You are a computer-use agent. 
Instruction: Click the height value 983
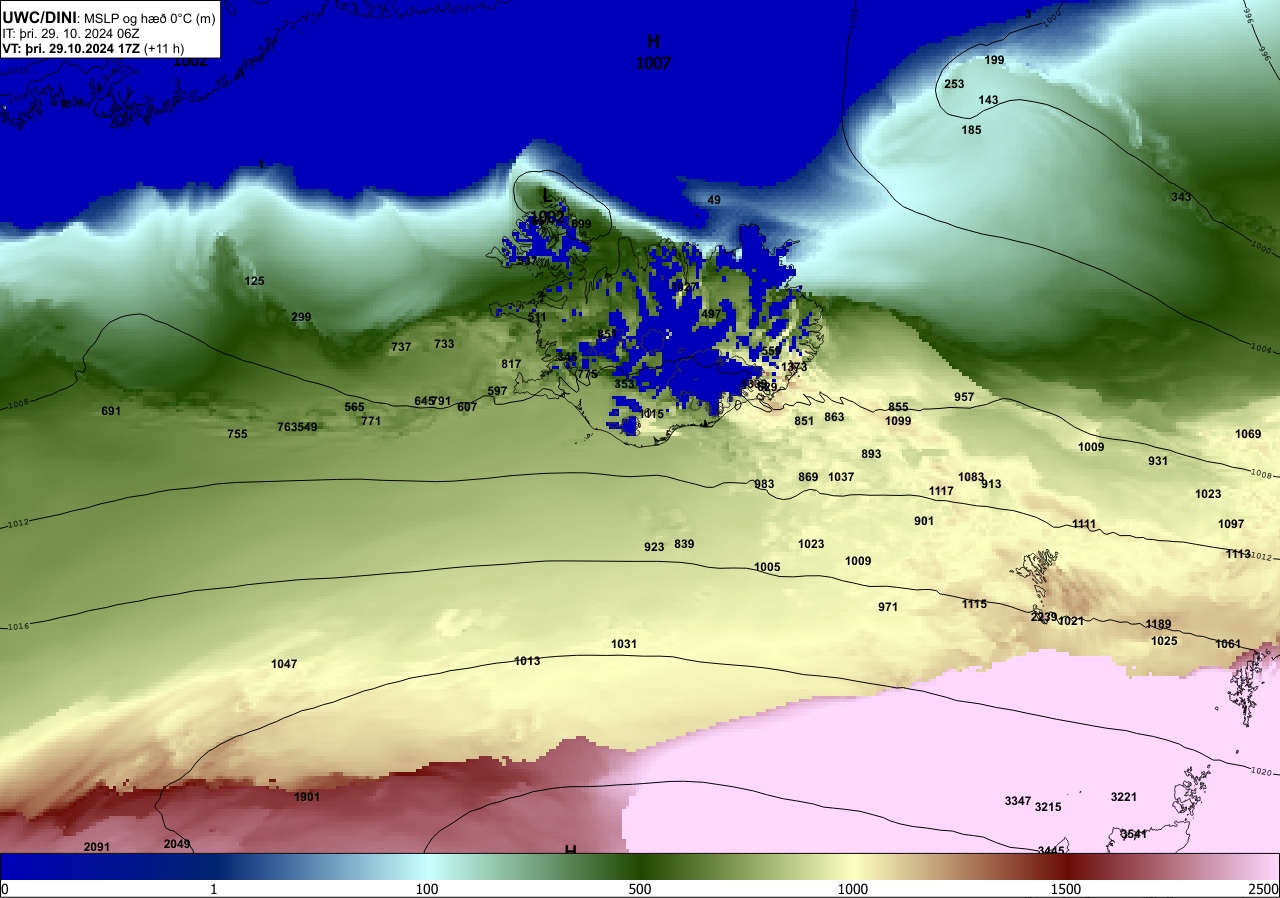(x=764, y=484)
